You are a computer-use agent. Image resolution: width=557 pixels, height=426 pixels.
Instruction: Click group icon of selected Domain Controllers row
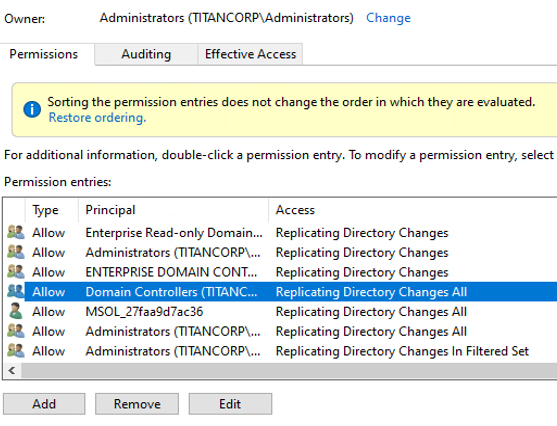click(16, 291)
